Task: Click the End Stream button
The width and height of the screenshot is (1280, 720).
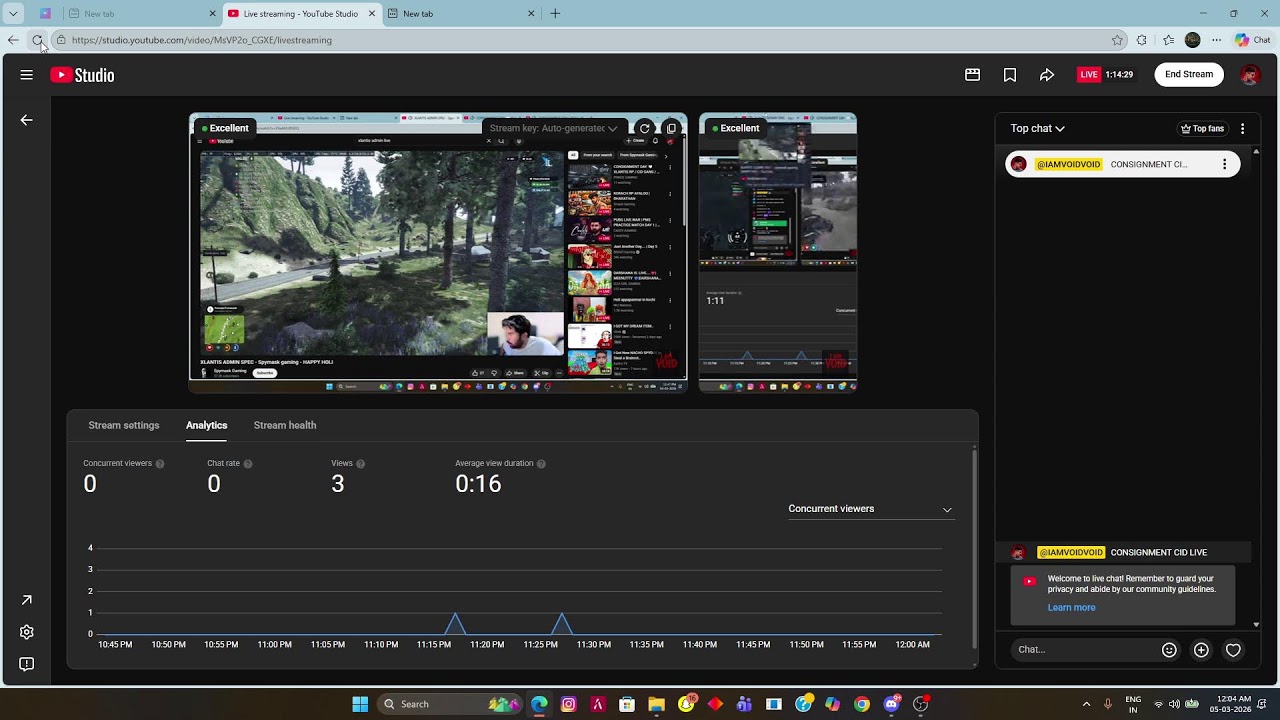Action: click(1189, 75)
